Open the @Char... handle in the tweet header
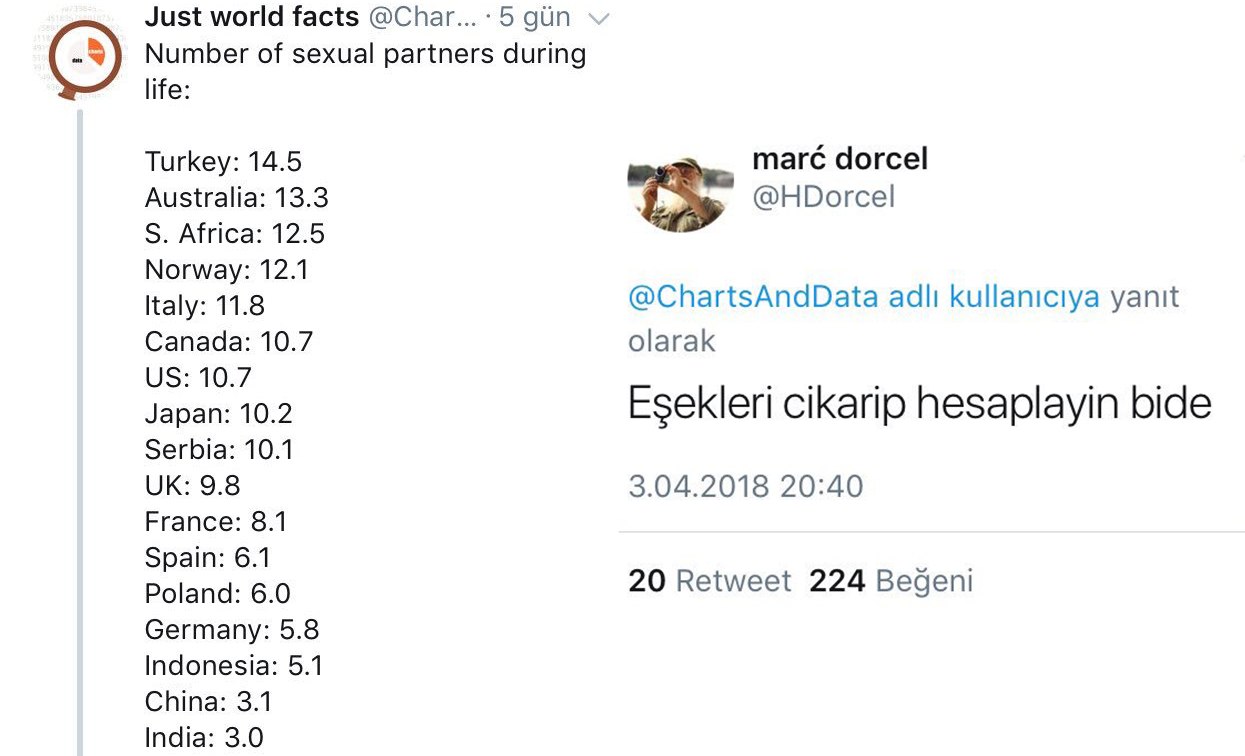This screenshot has height=756, width=1245. coord(420,17)
